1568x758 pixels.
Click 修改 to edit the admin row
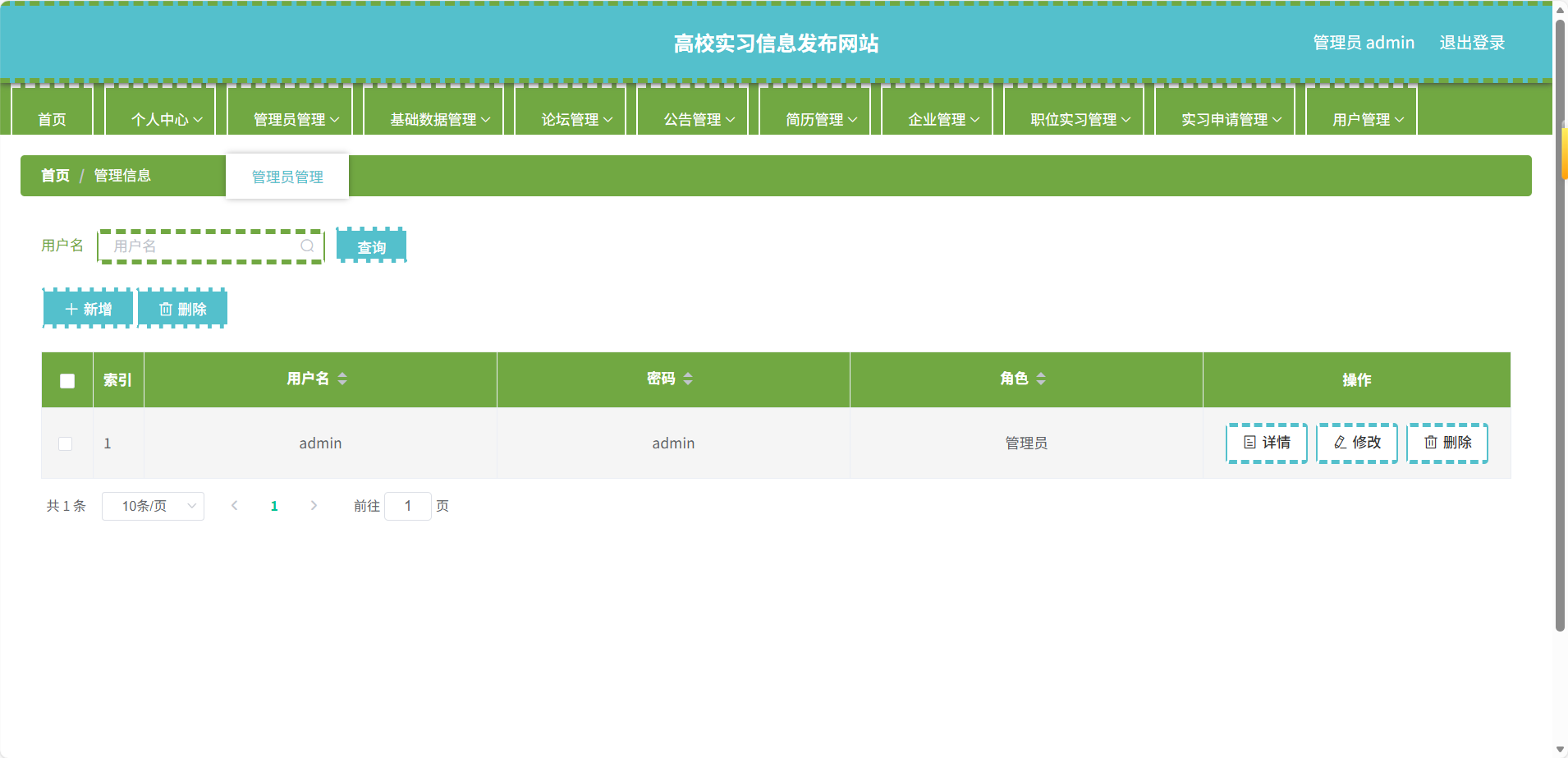pyautogui.click(x=1357, y=443)
